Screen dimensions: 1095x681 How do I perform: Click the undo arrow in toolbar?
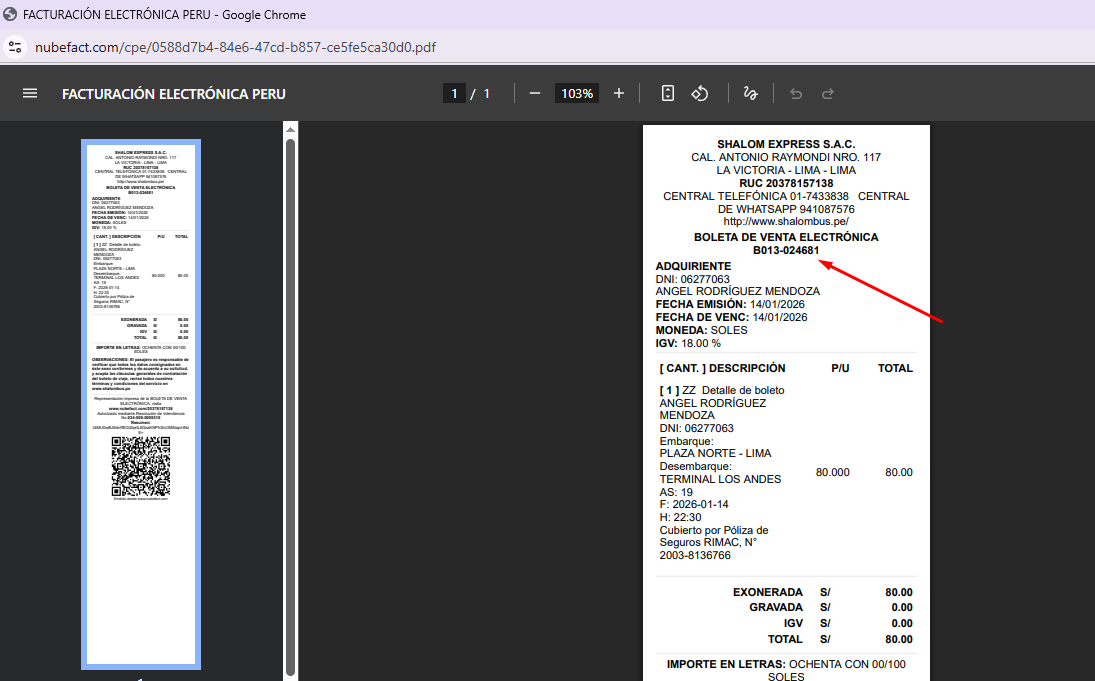point(796,93)
